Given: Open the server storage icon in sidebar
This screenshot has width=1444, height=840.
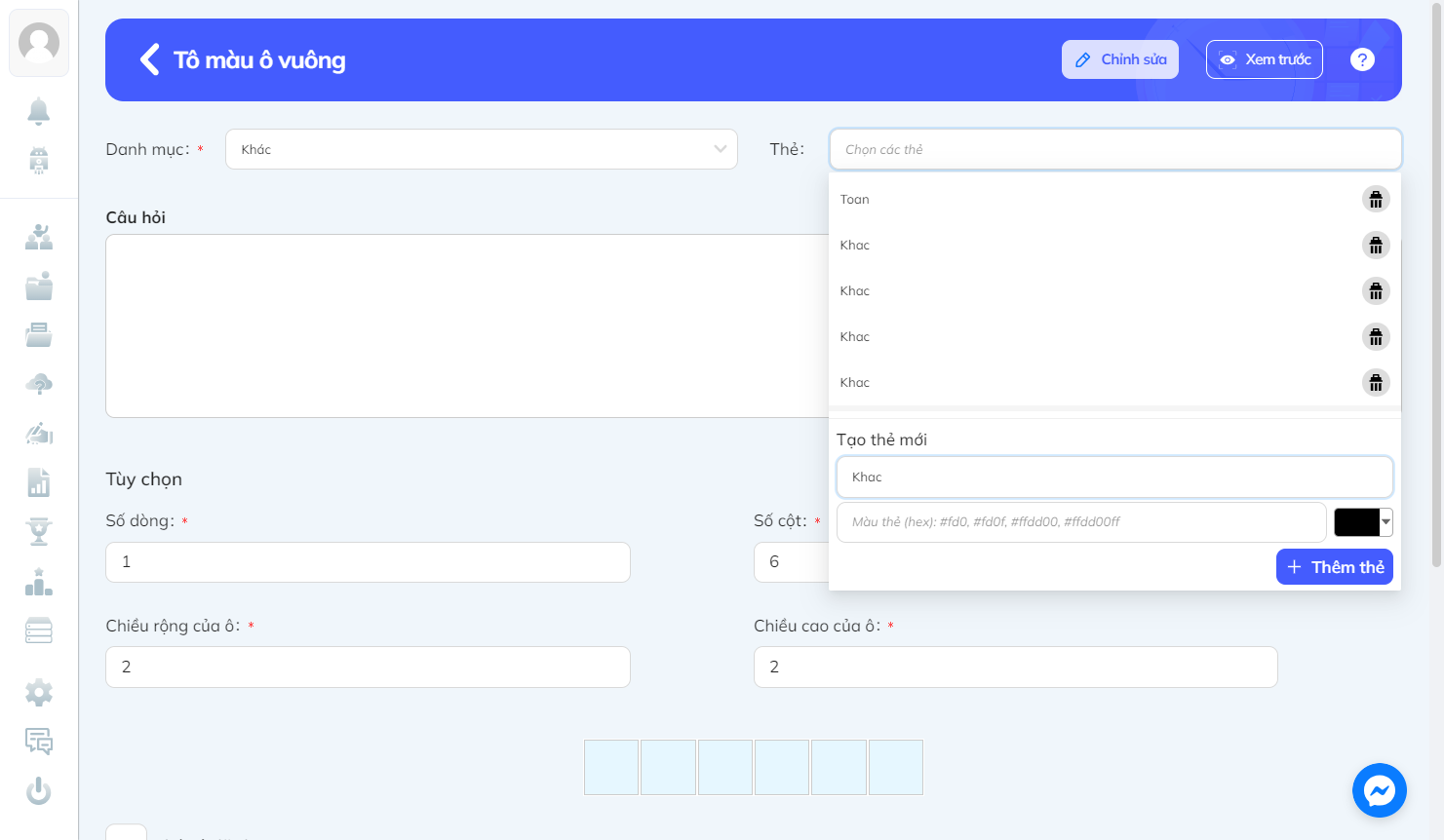Looking at the screenshot, I should click(39, 630).
